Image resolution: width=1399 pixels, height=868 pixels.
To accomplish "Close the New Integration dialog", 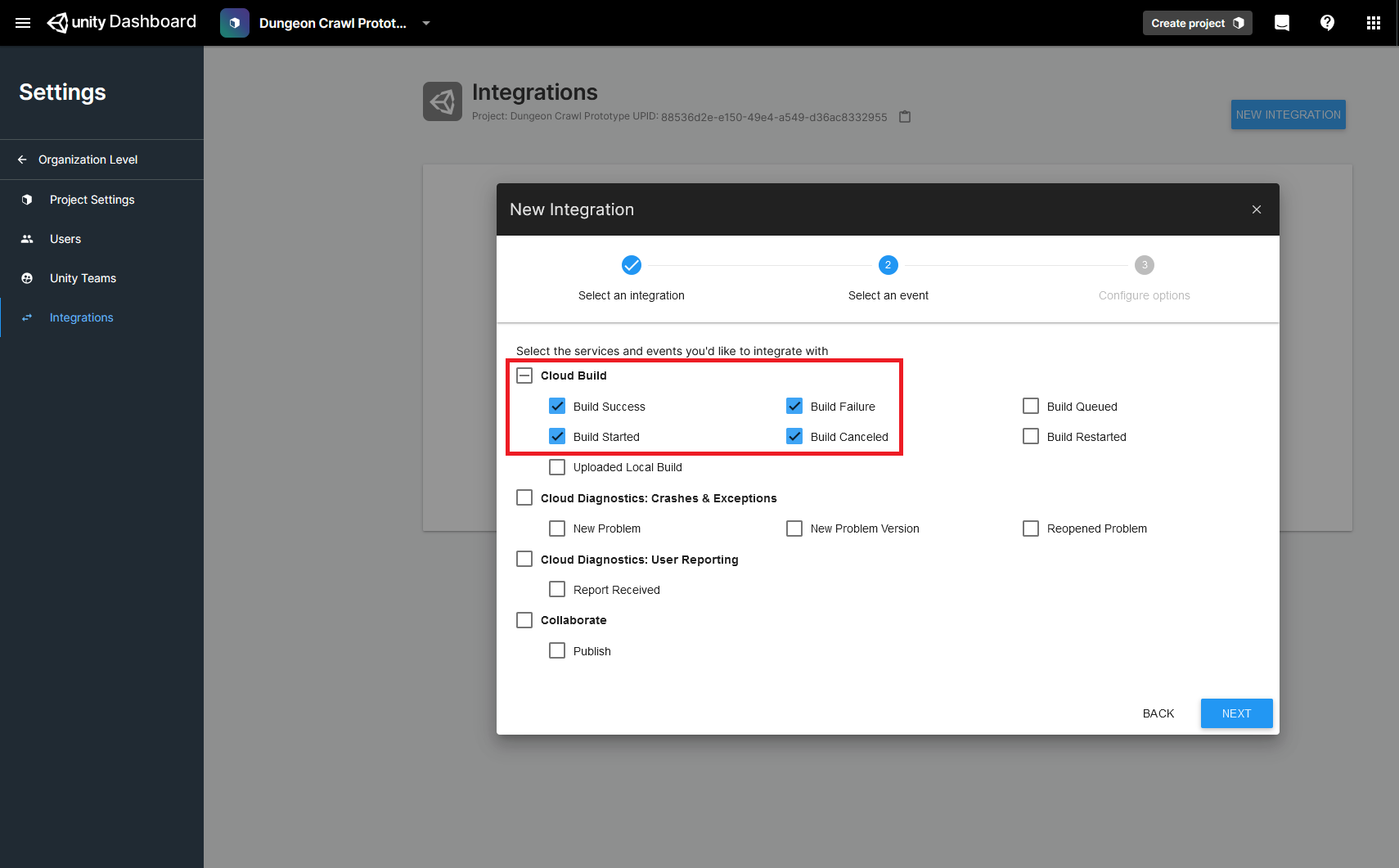I will (1257, 209).
